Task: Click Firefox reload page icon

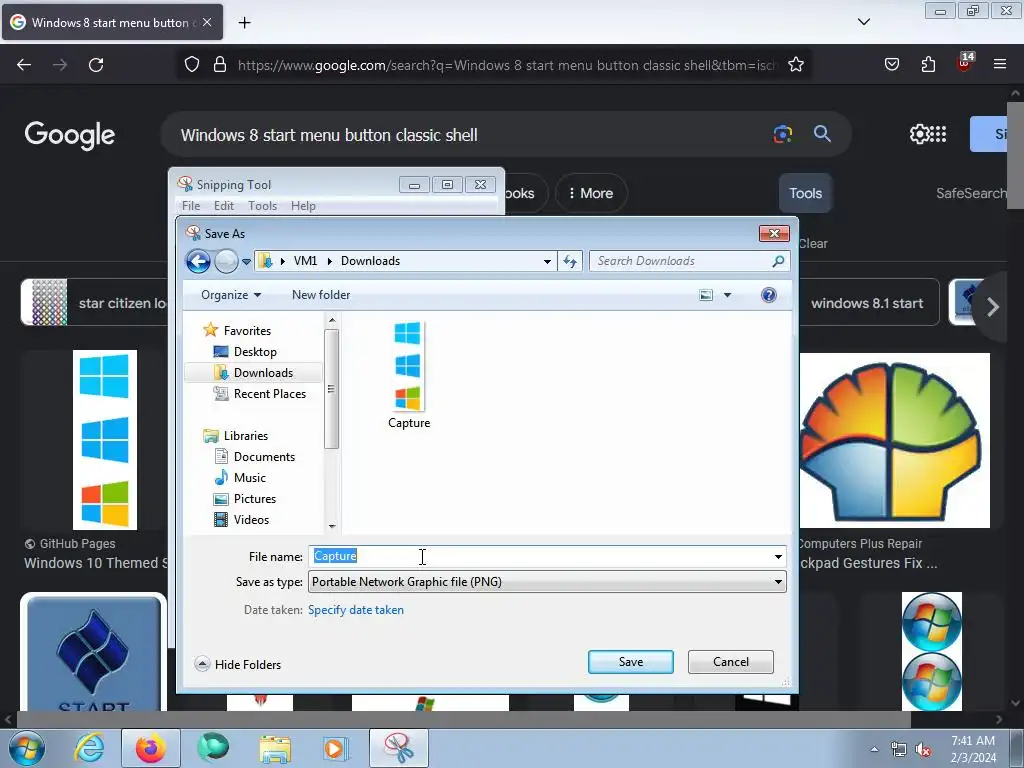Action: (96, 65)
